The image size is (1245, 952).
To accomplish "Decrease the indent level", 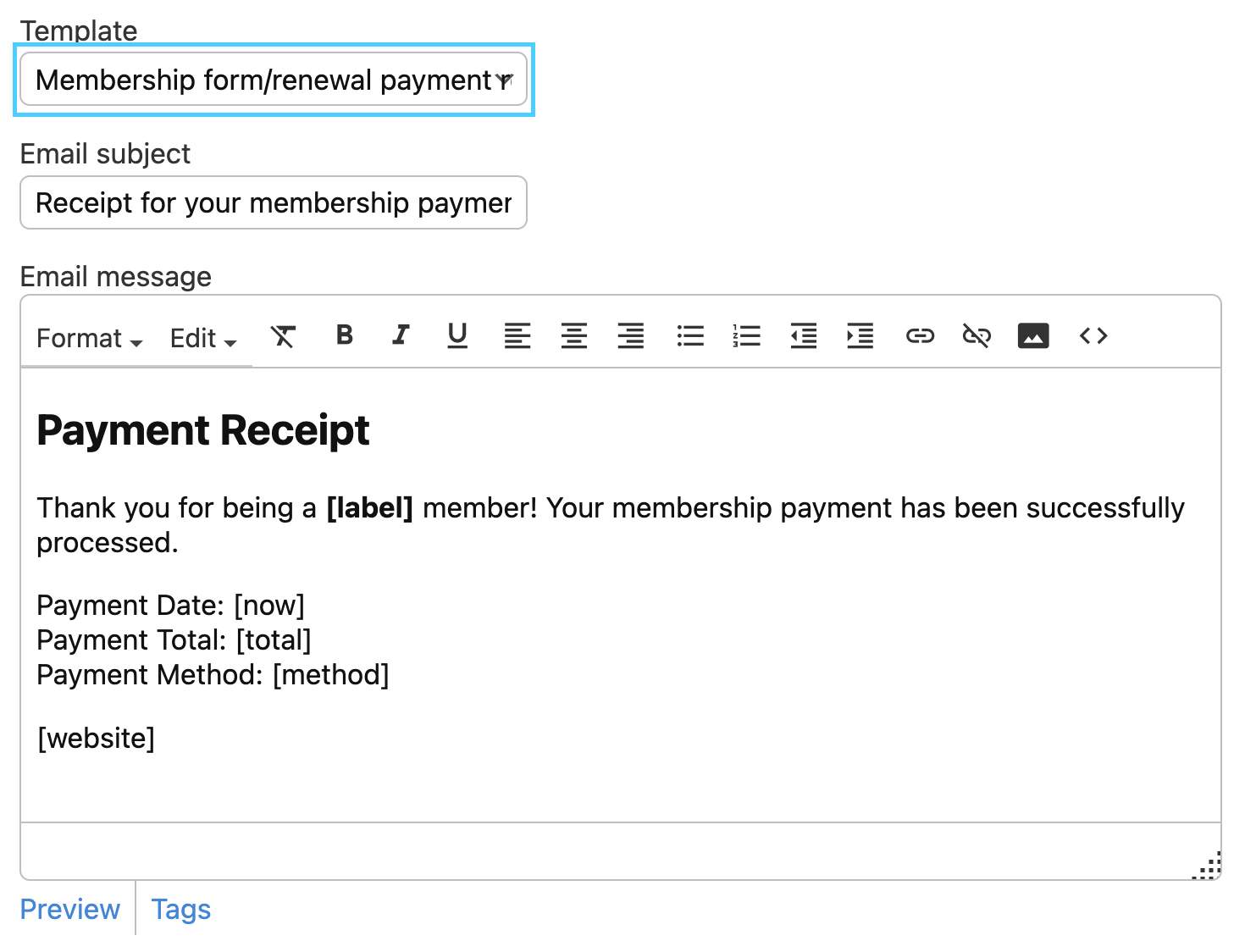I will [x=804, y=336].
